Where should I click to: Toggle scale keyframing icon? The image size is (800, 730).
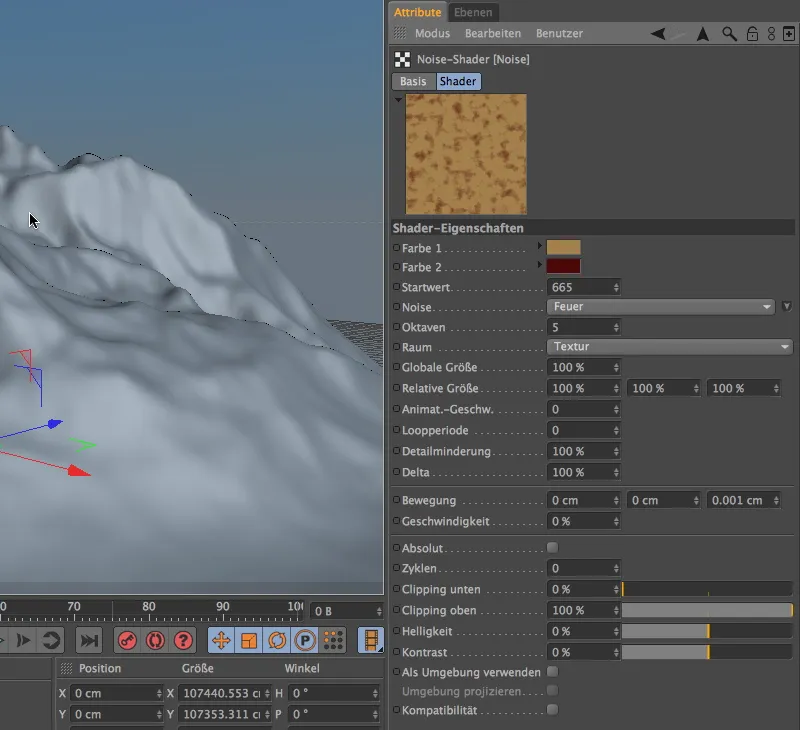249,640
